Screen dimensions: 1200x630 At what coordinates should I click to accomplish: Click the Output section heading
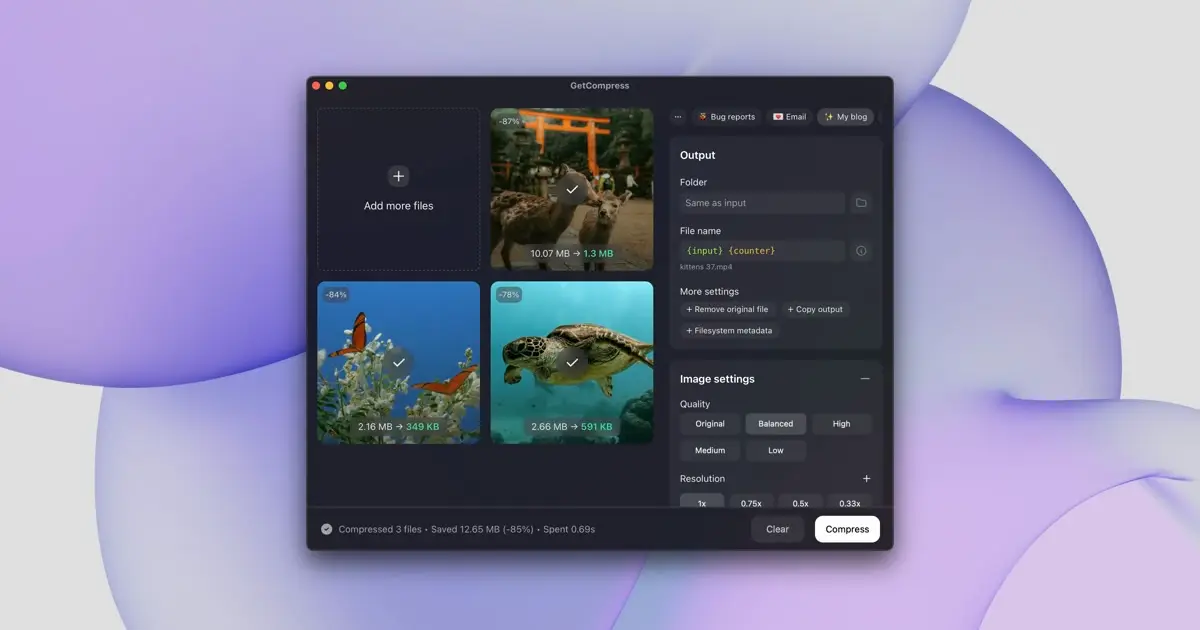point(698,156)
